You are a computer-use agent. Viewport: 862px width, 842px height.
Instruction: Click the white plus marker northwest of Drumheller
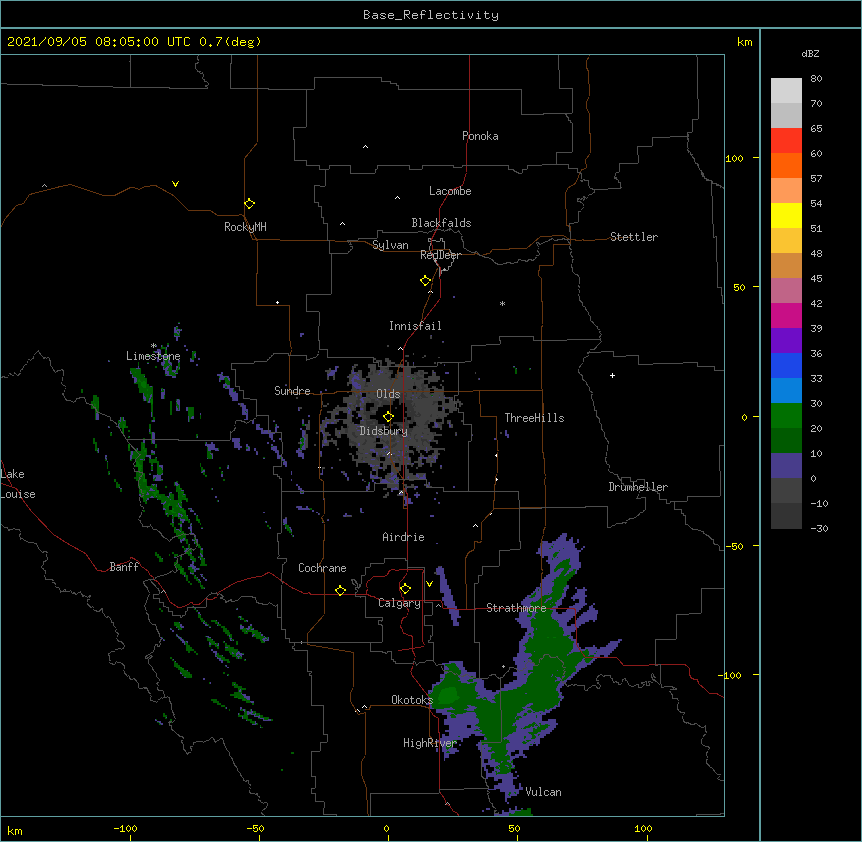(612, 375)
